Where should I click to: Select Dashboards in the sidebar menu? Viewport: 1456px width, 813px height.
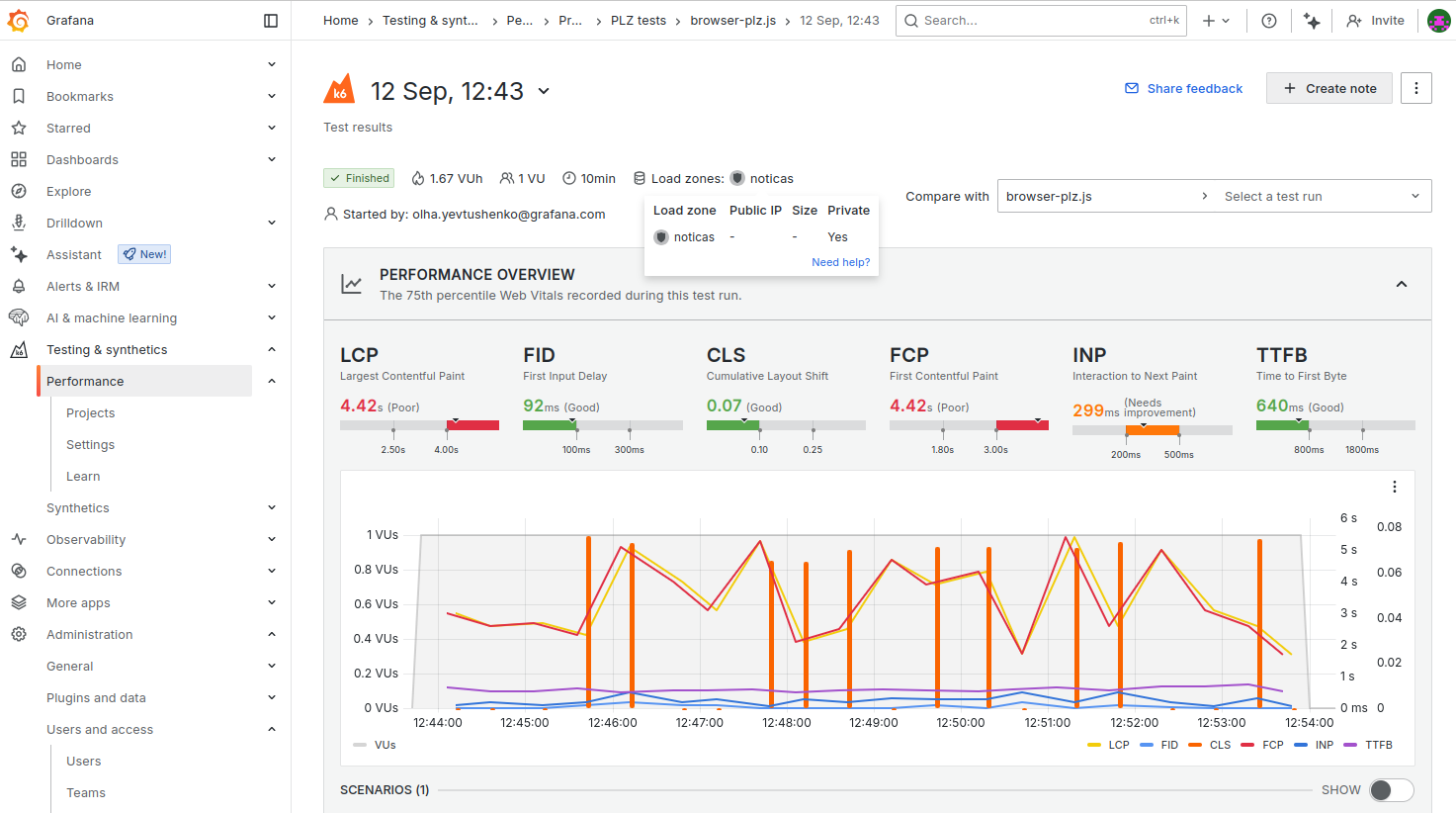82,159
